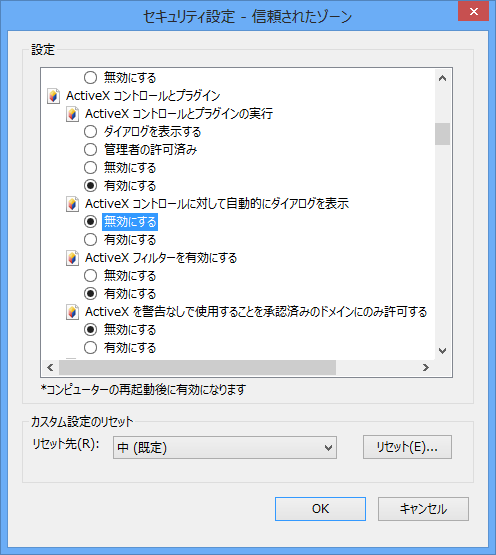Click icon next to ActiveX フィルターを有効にする

[72, 258]
